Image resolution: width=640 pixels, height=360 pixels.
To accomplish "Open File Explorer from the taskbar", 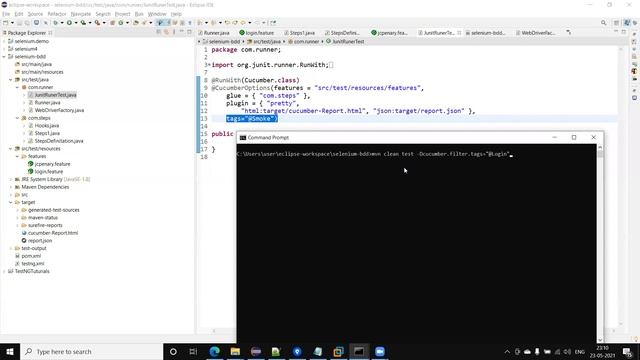I will click(235, 351).
